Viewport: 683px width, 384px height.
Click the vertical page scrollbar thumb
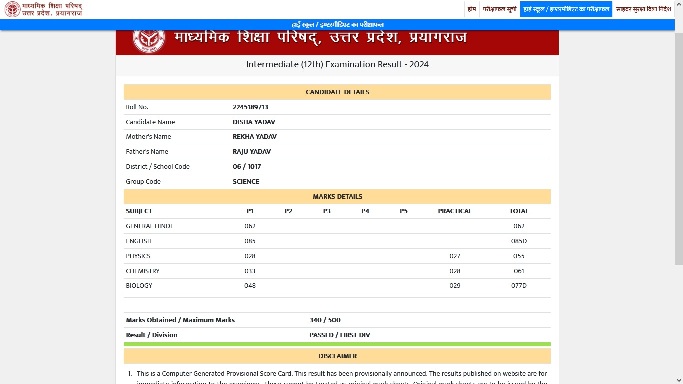(679, 148)
